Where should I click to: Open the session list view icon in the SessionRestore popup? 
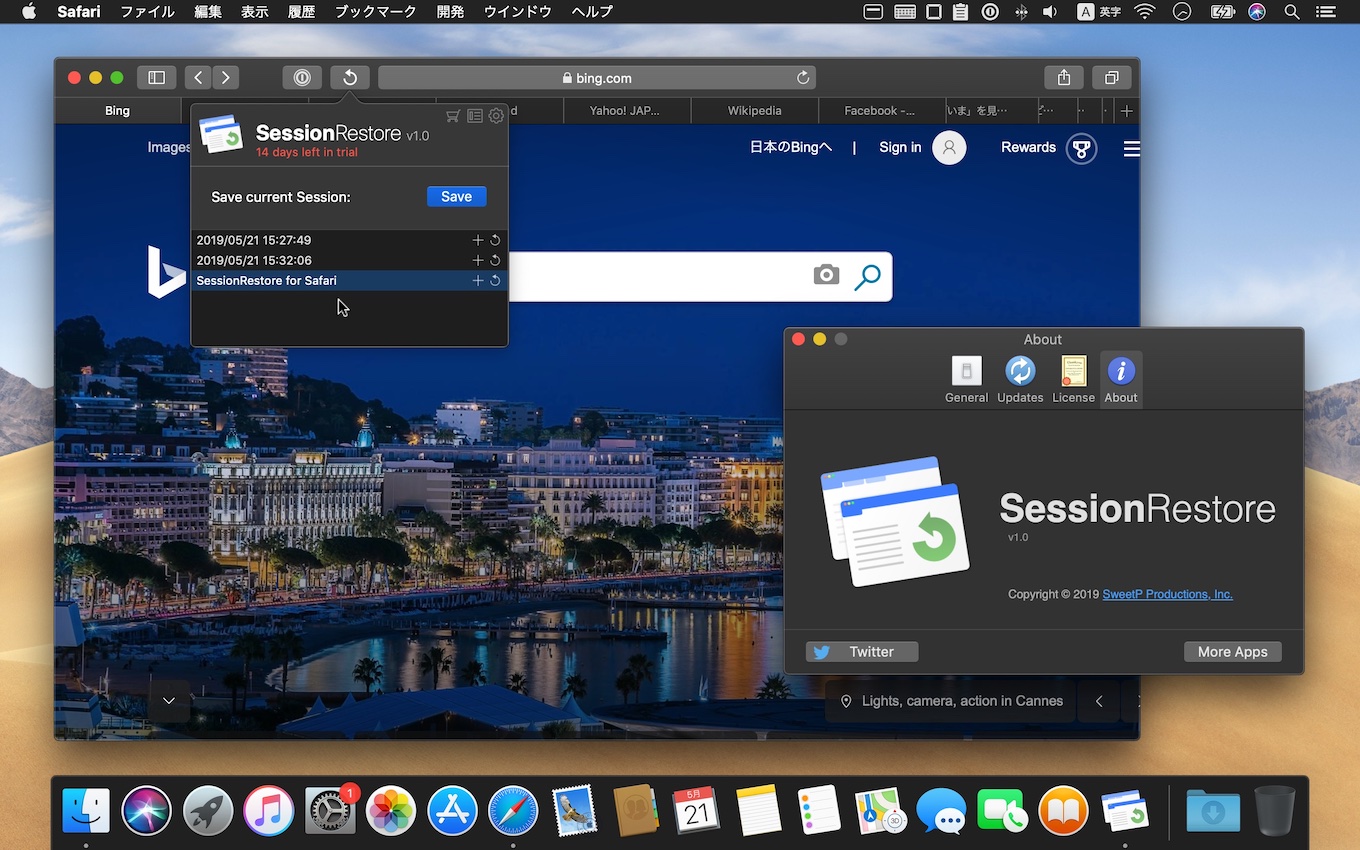coord(475,116)
